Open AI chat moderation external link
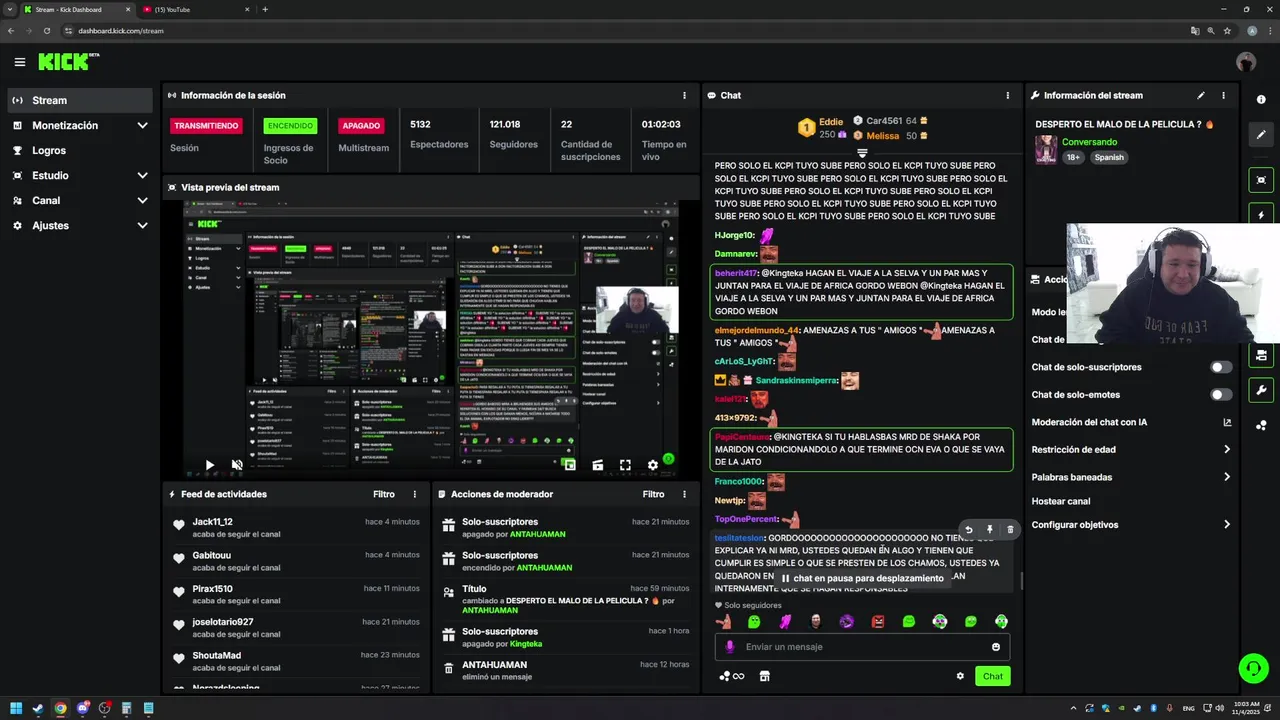The image size is (1280, 720). coord(1227,422)
